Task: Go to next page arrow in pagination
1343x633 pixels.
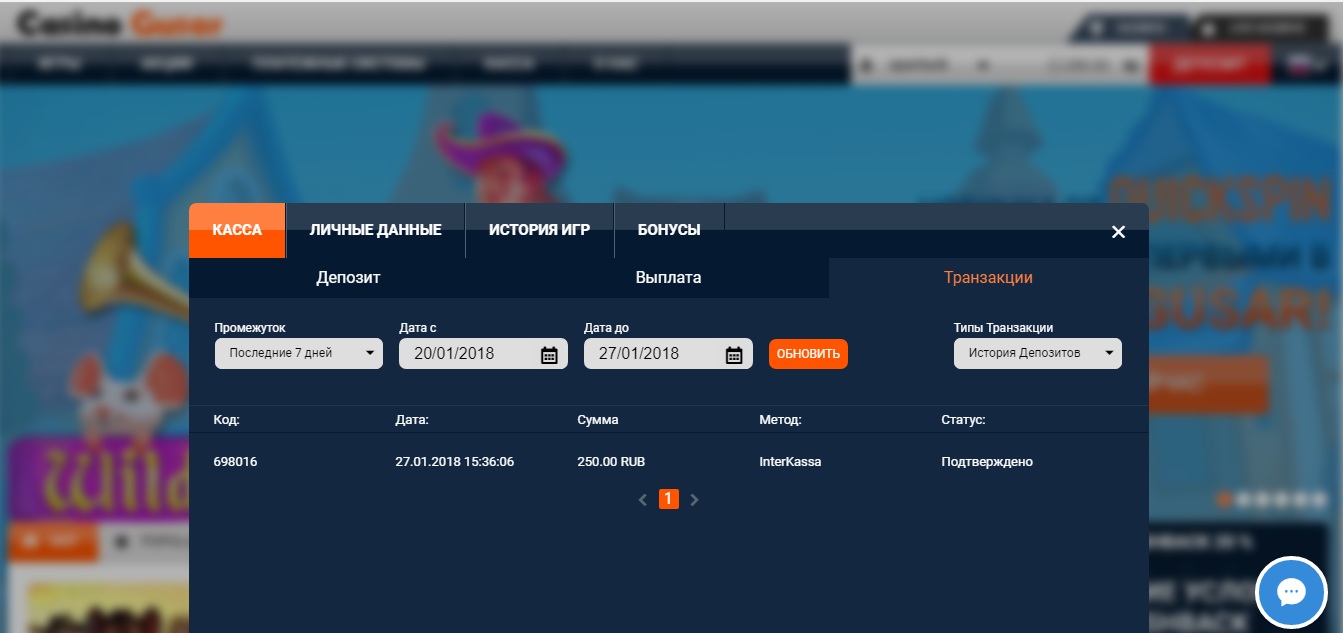Action: pos(695,499)
